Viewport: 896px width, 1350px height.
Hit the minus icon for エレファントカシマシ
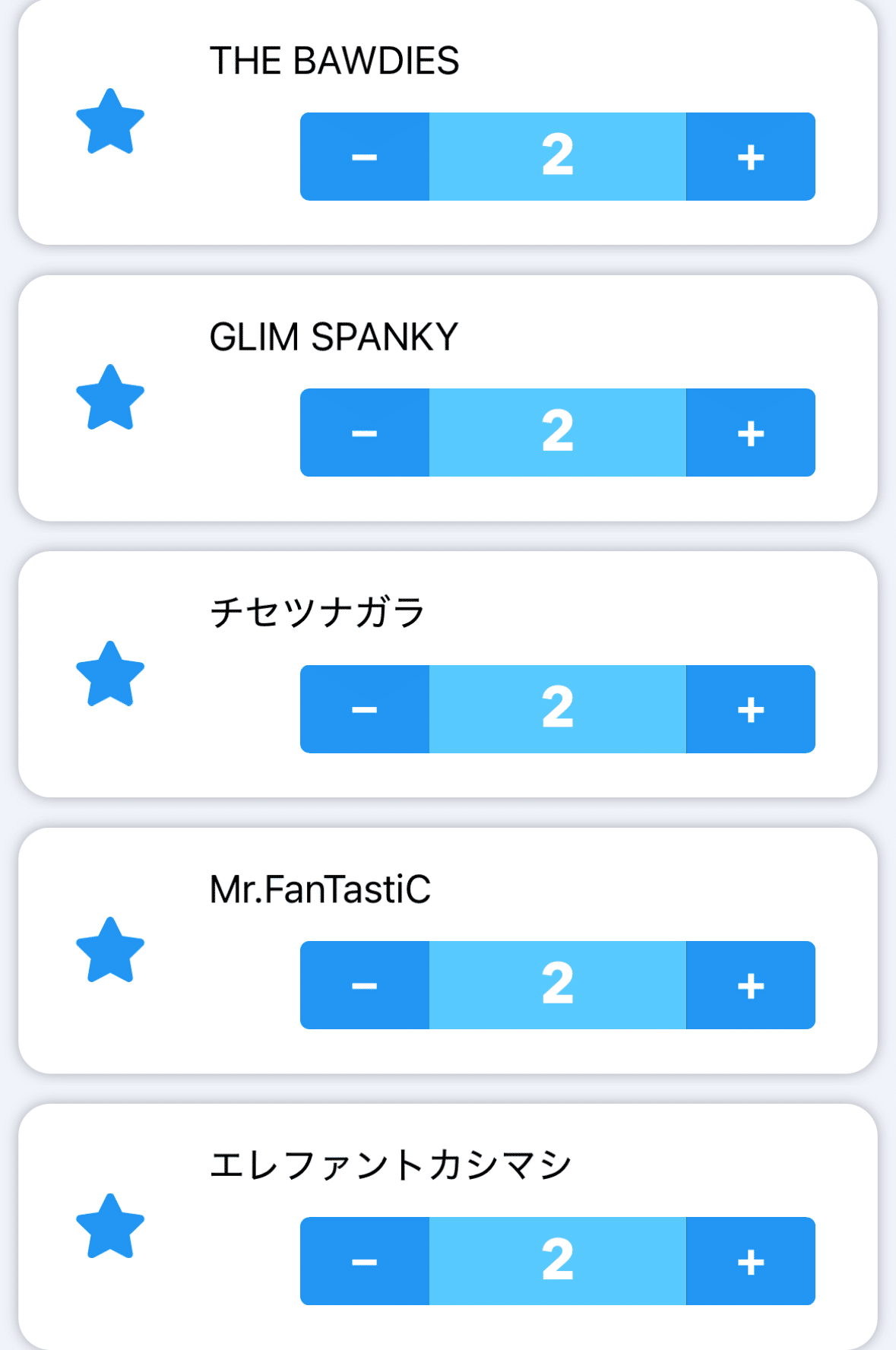[365, 1262]
